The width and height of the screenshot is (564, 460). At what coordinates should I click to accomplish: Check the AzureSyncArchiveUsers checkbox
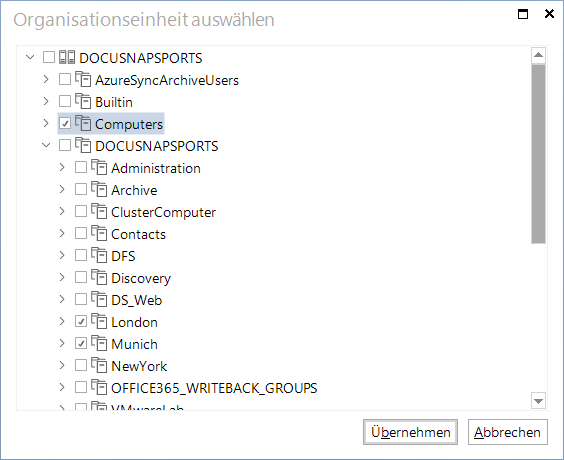[65, 79]
